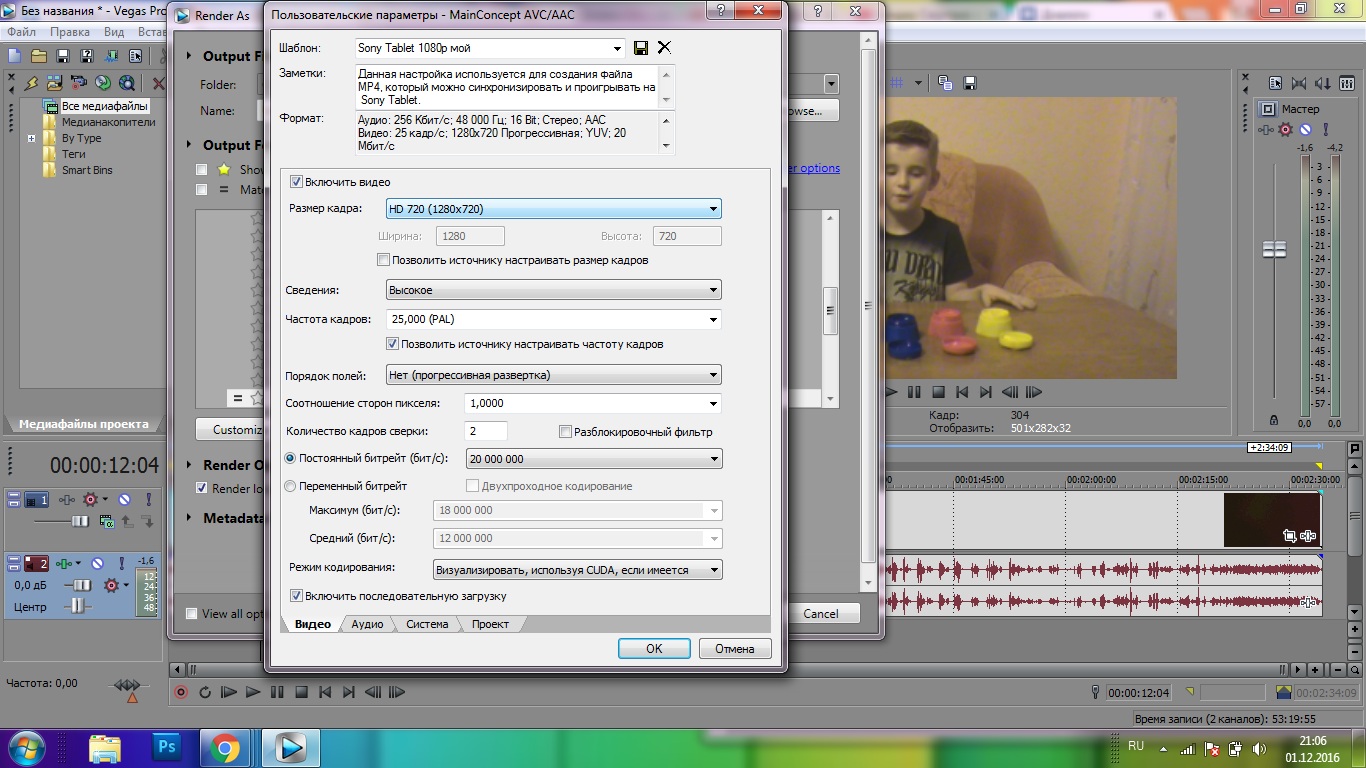Viewport: 1366px width, 768px height.
Task: Open the Windows Start menu
Action: (27, 746)
